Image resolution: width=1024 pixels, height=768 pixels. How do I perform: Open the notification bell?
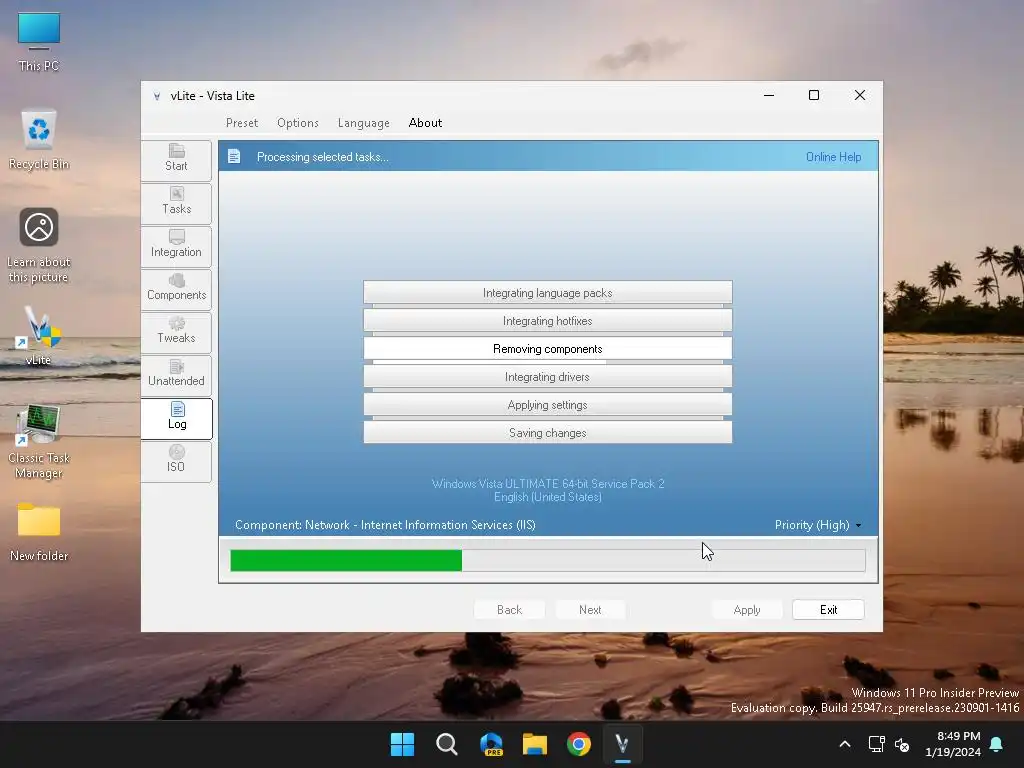(x=997, y=744)
